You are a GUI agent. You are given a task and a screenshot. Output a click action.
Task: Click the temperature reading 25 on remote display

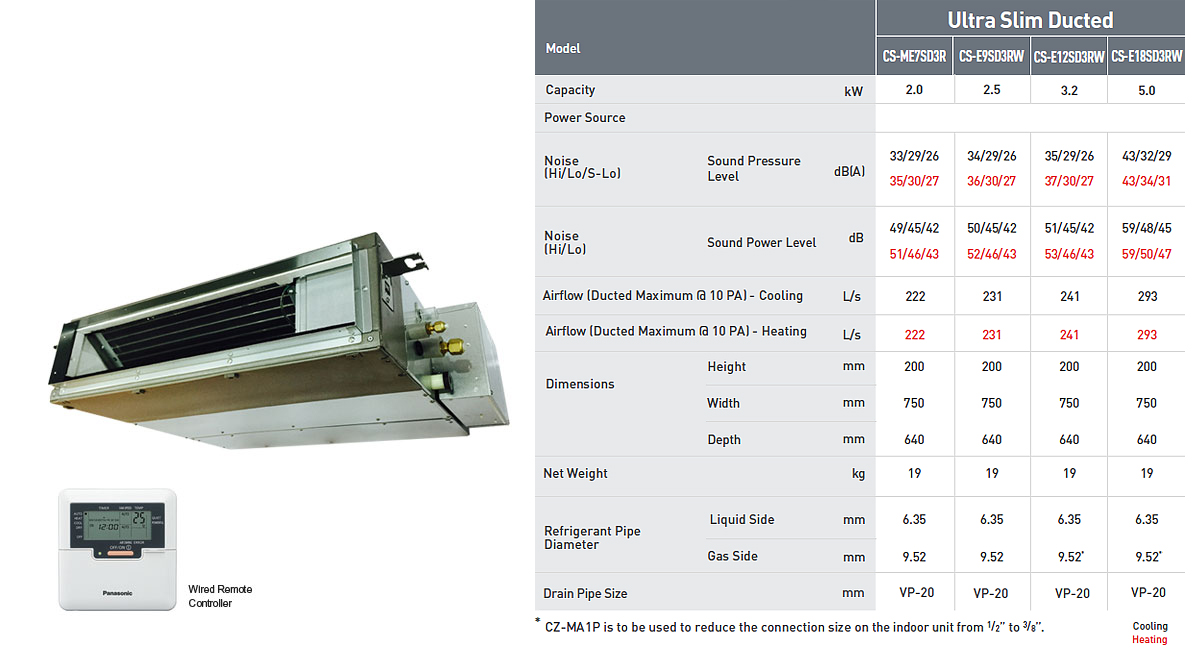coord(138,517)
